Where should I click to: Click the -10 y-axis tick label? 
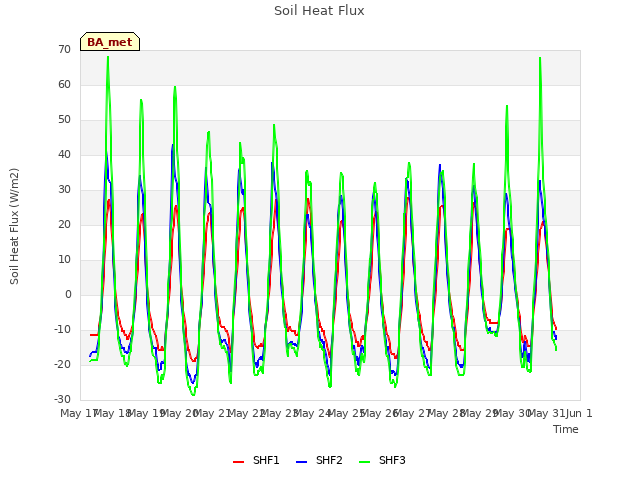pos(62,329)
